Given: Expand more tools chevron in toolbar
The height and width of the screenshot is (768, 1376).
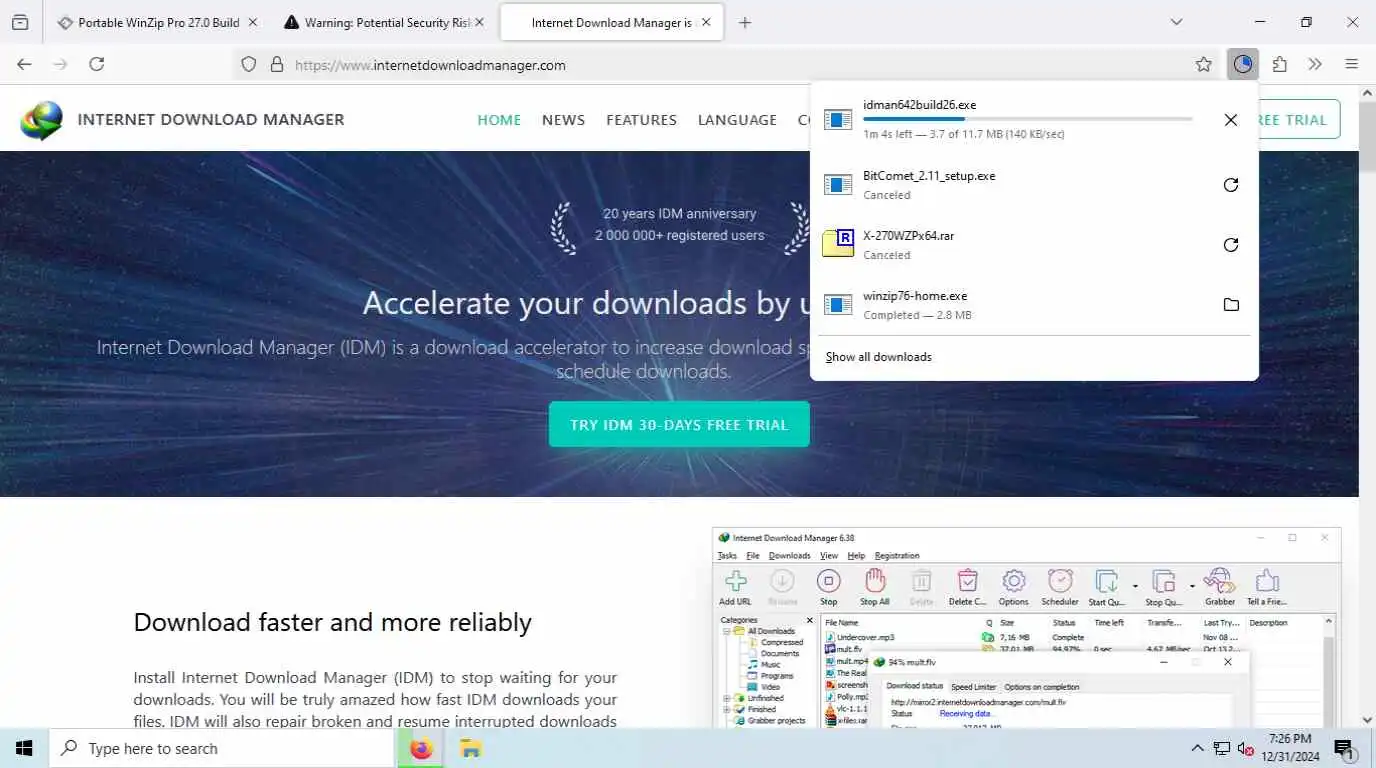Looking at the screenshot, I should click(x=1315, y=64).
